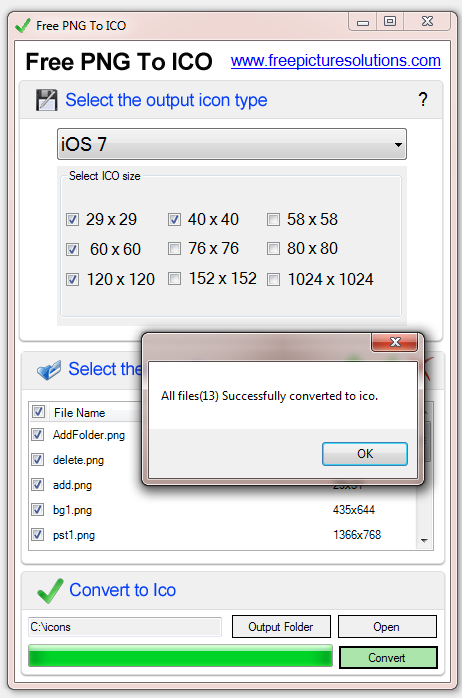Select the bg1.png file name
The width and height of the screenshot is (462, 698).
tap(72, 510)
